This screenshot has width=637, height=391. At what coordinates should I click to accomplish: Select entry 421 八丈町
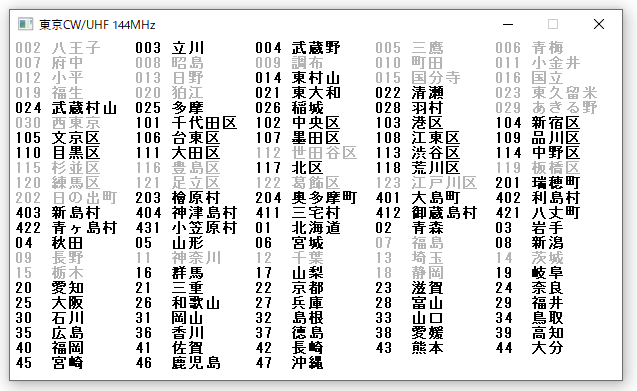(538, 213)
